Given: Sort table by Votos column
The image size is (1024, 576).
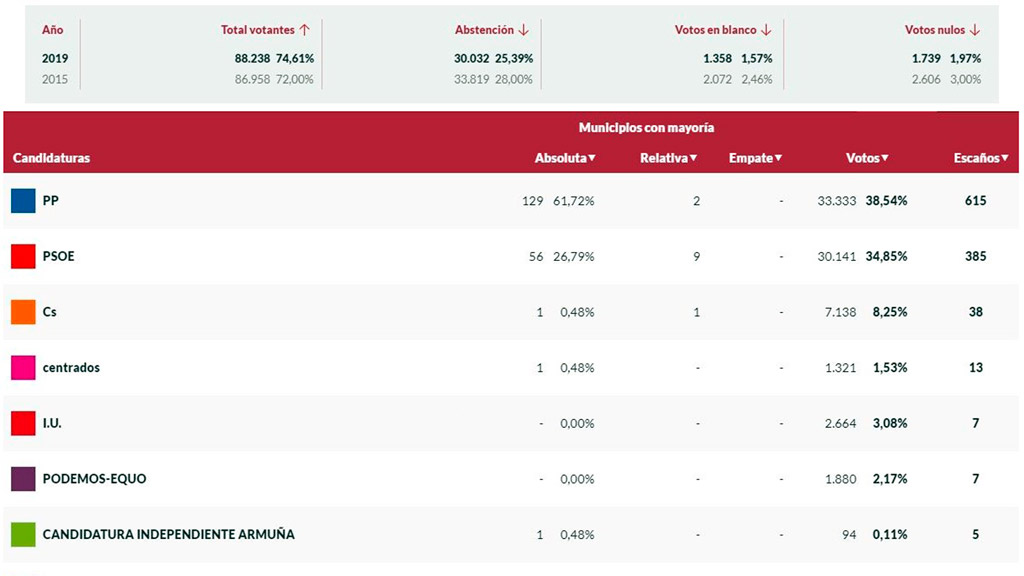Looking at the screenshot, I should (x=867, y=158).
